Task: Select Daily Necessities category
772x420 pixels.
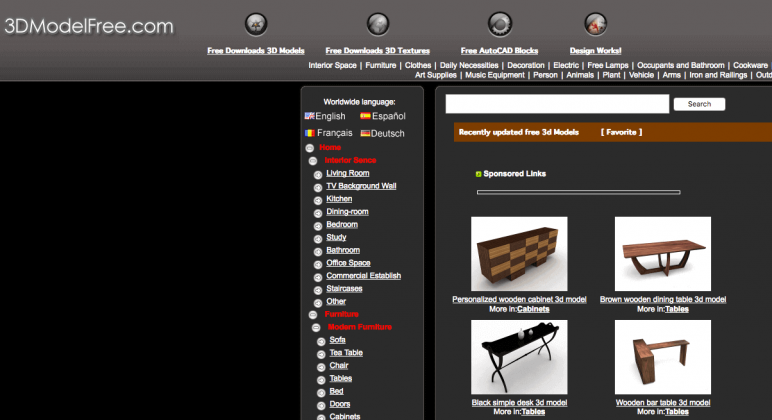Action: [x=469, y=65]
